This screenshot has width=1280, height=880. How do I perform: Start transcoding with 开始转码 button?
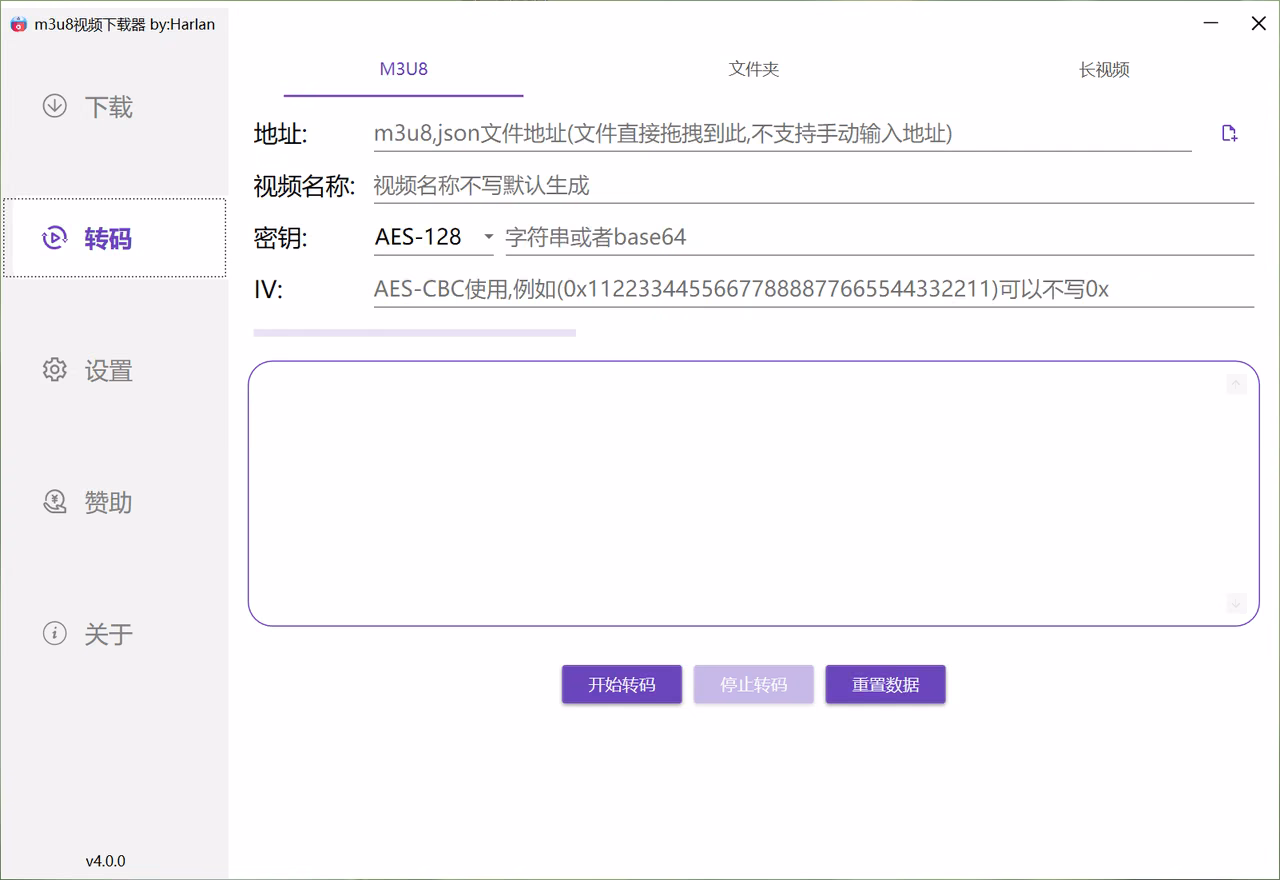tap(622, 685)
